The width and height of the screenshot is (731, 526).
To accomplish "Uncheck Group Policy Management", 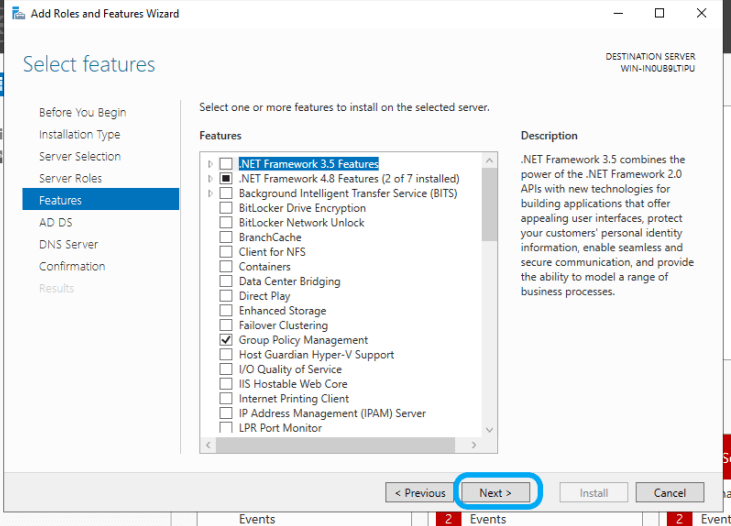I will (x=226, y=340).
